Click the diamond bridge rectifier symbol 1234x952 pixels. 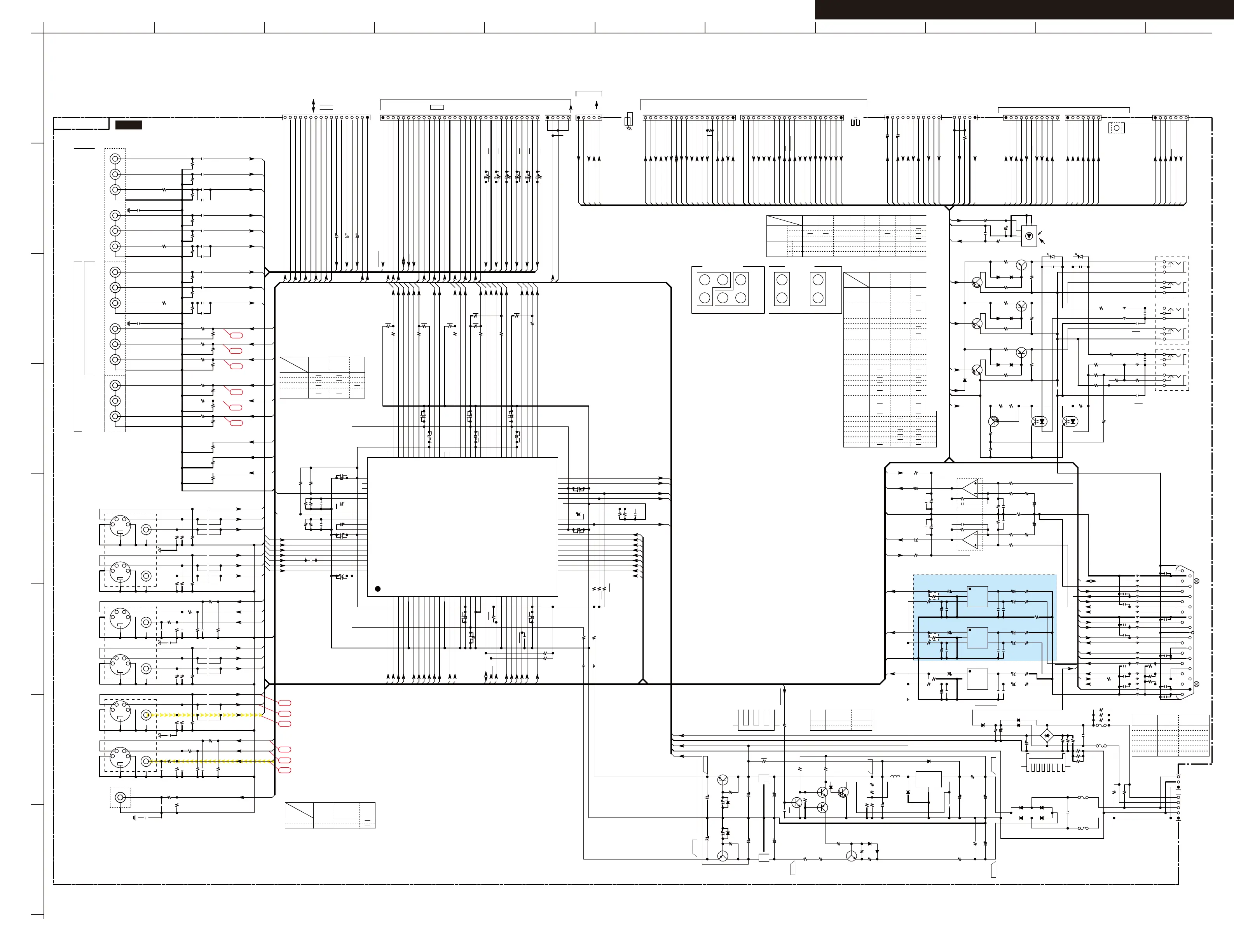(1047, 735)
